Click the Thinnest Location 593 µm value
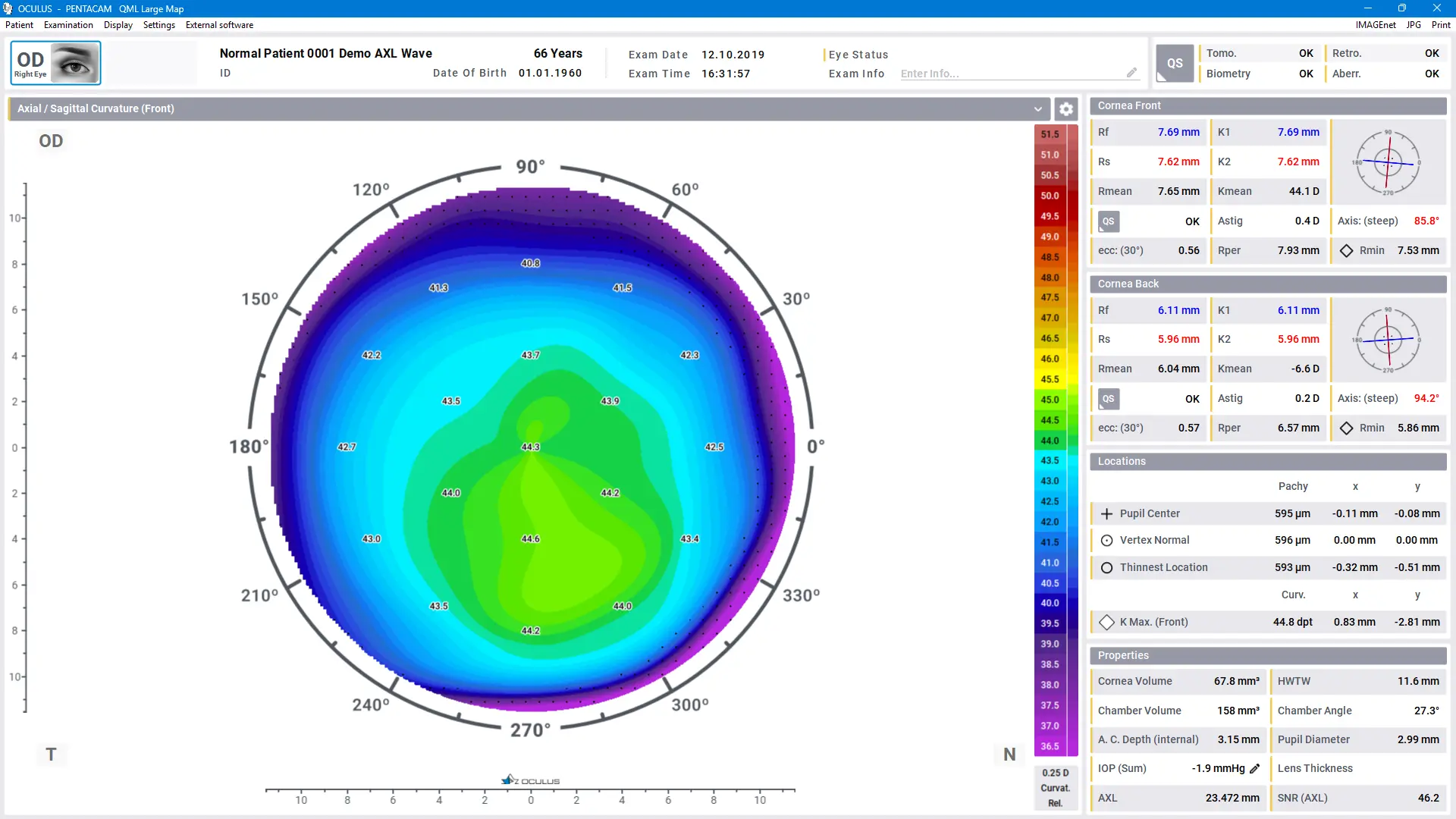 pyautogui.click(x=1292, y=568)
